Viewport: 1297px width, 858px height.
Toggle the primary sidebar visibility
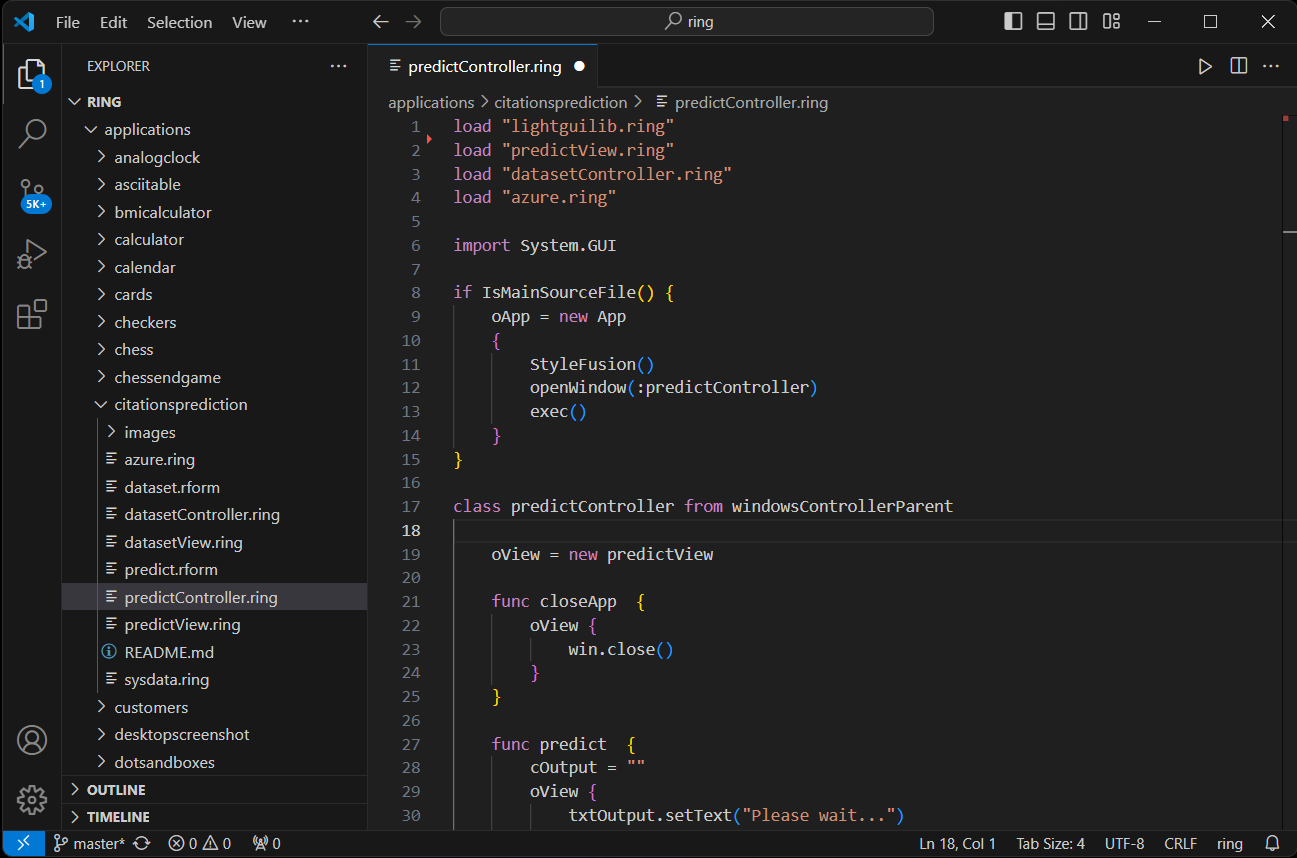pyautogui.click(x=1012, y=21)
